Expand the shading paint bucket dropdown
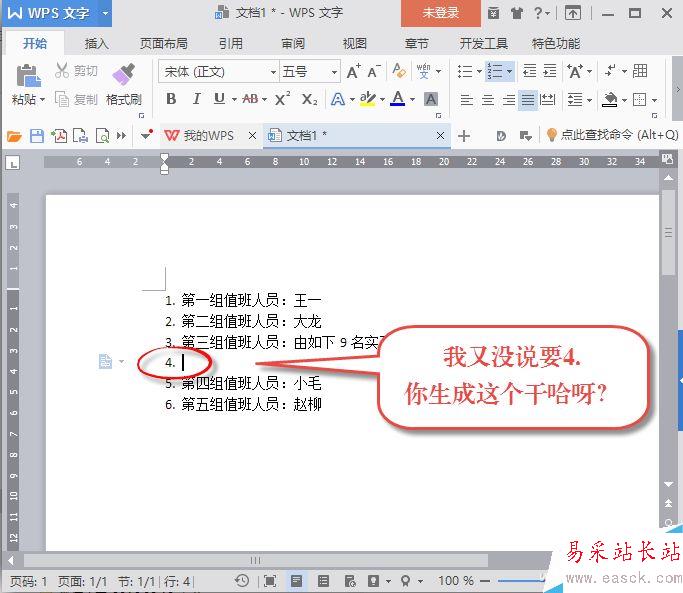The height and width of the screenshot is (593, 683). (x=624, y=100)
